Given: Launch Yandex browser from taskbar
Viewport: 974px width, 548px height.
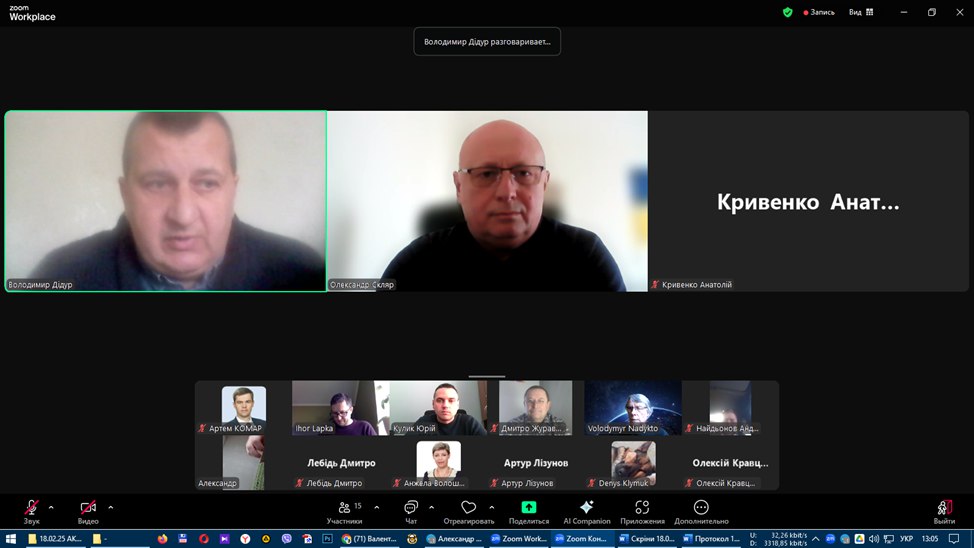Looking at the screenshot, I should tap(245, 539).
